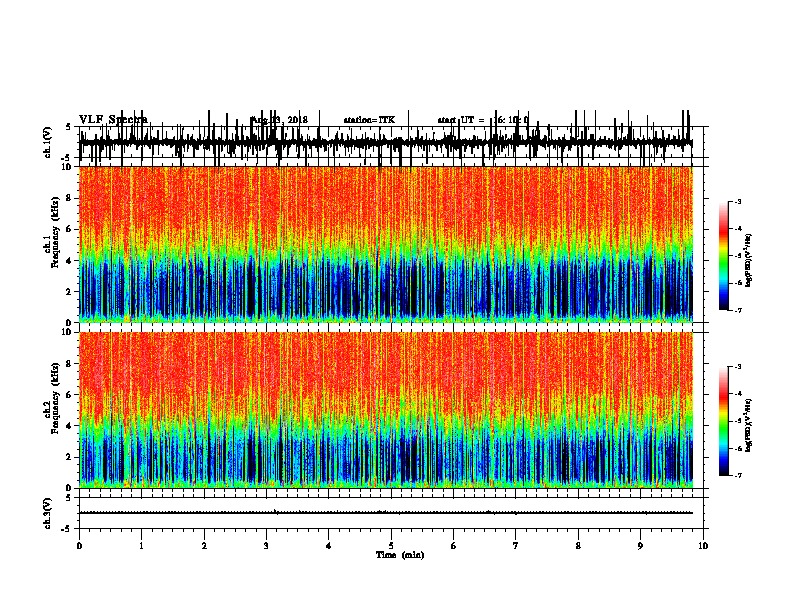The image size is (792, 612).
Task: Click the "-7" label on ch.2 color bar
Action: point(737,476)
